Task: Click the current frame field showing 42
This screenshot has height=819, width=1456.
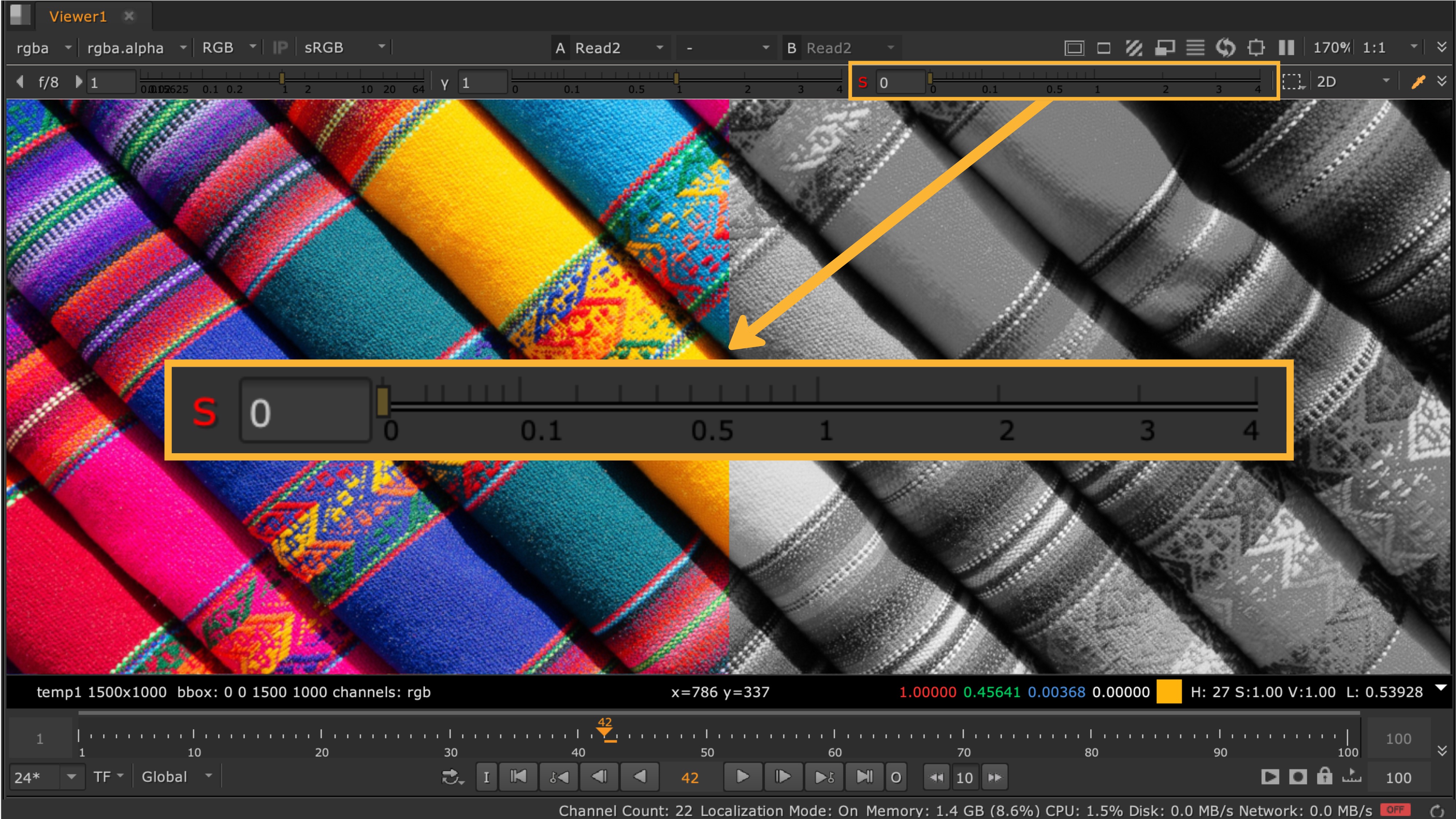Action: (691, 777)
